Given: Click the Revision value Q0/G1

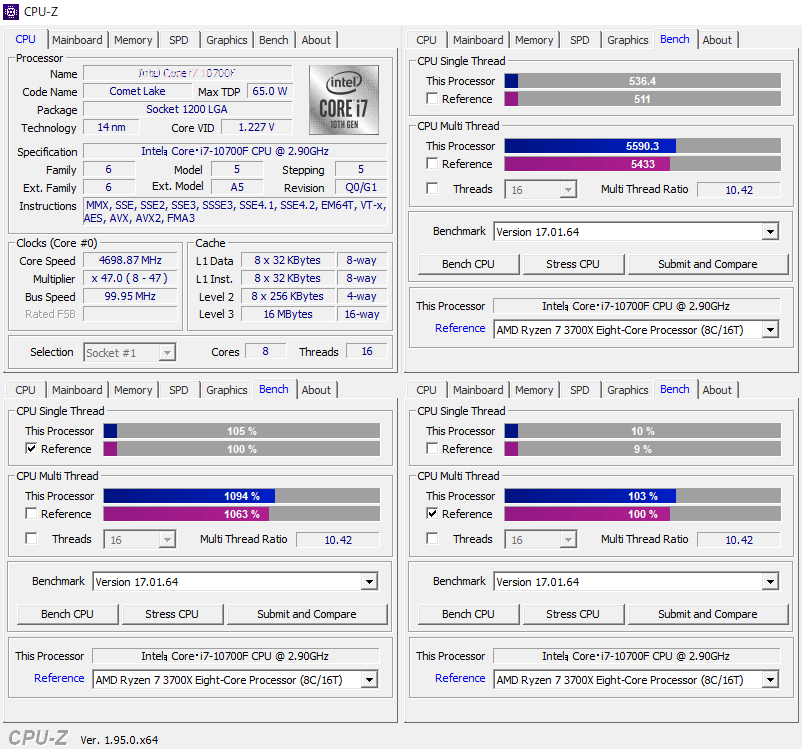Looking at the screenshot, I should tap(361, 187).
